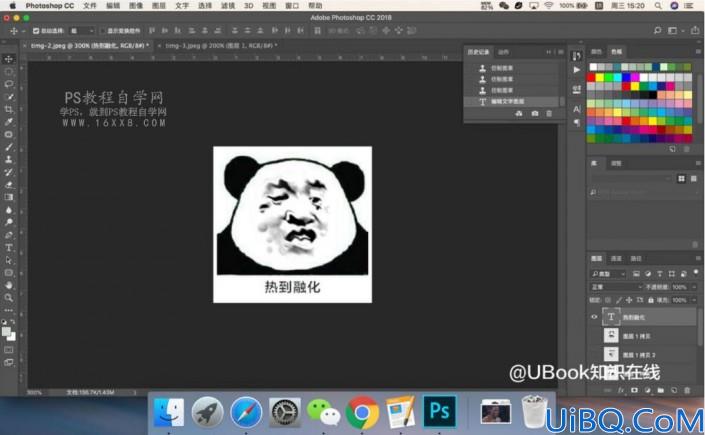Toggle visibility eye of the text layer
The width and height of the screenshot is (705, 435).
(594, 317)
